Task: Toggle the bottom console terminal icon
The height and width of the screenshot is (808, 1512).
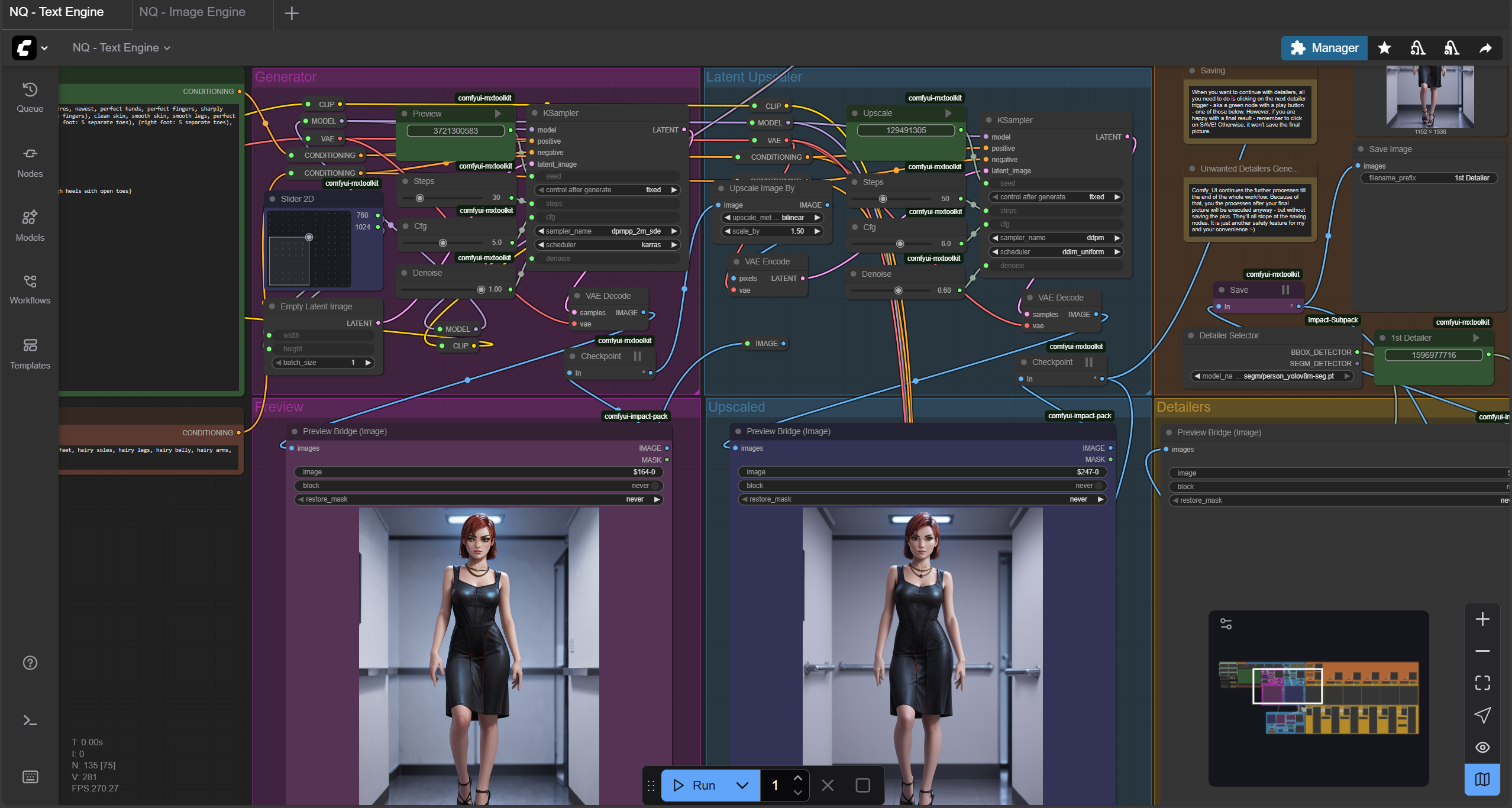Action: tap(30, 720)
